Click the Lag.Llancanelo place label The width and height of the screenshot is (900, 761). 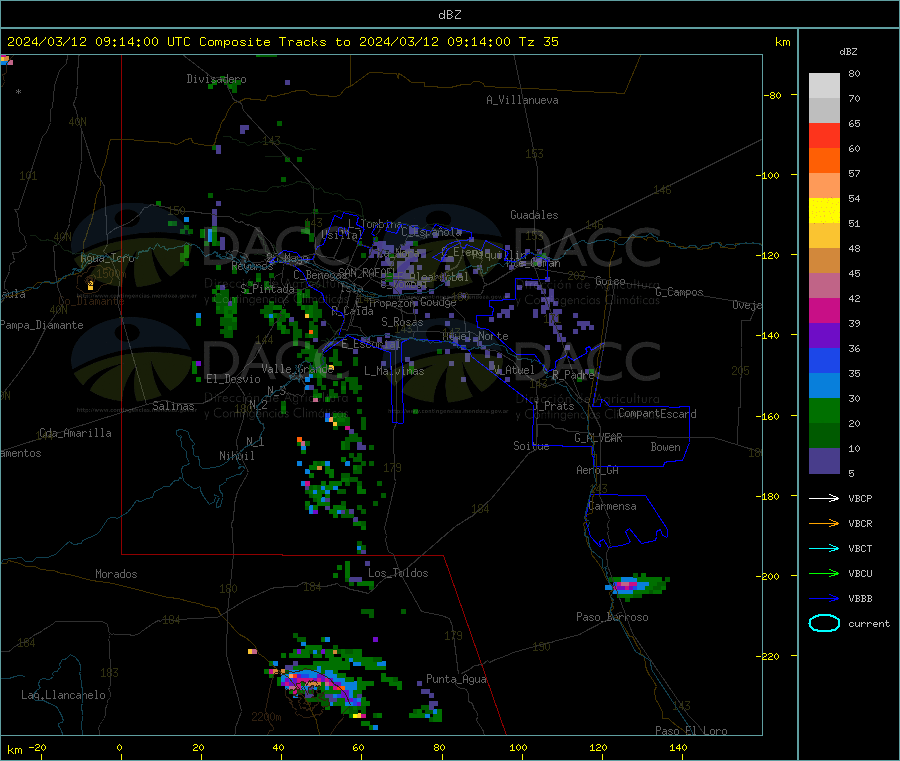pos(63,696)
